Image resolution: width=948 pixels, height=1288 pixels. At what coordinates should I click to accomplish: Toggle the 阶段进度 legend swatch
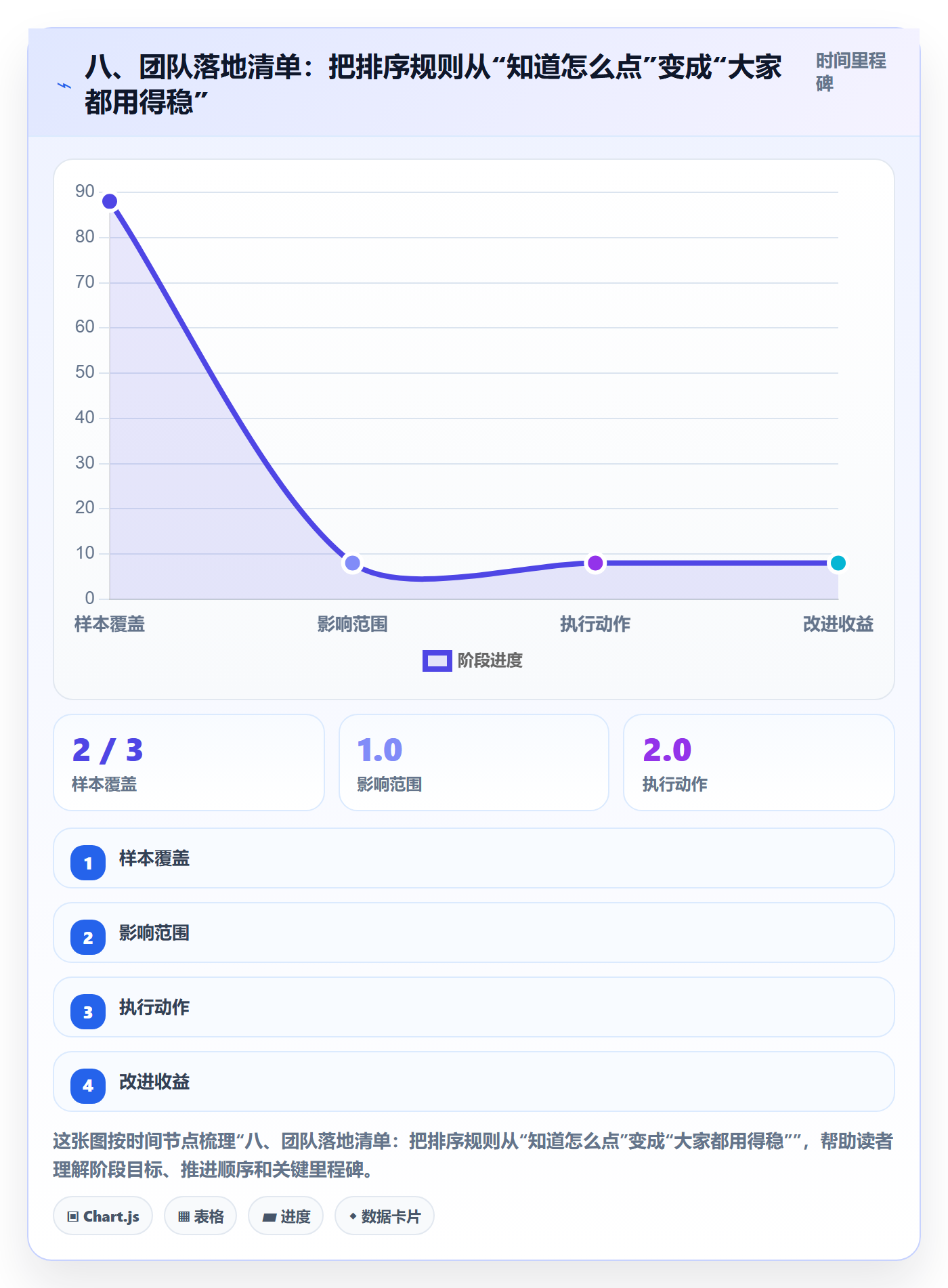pos(437,660)
